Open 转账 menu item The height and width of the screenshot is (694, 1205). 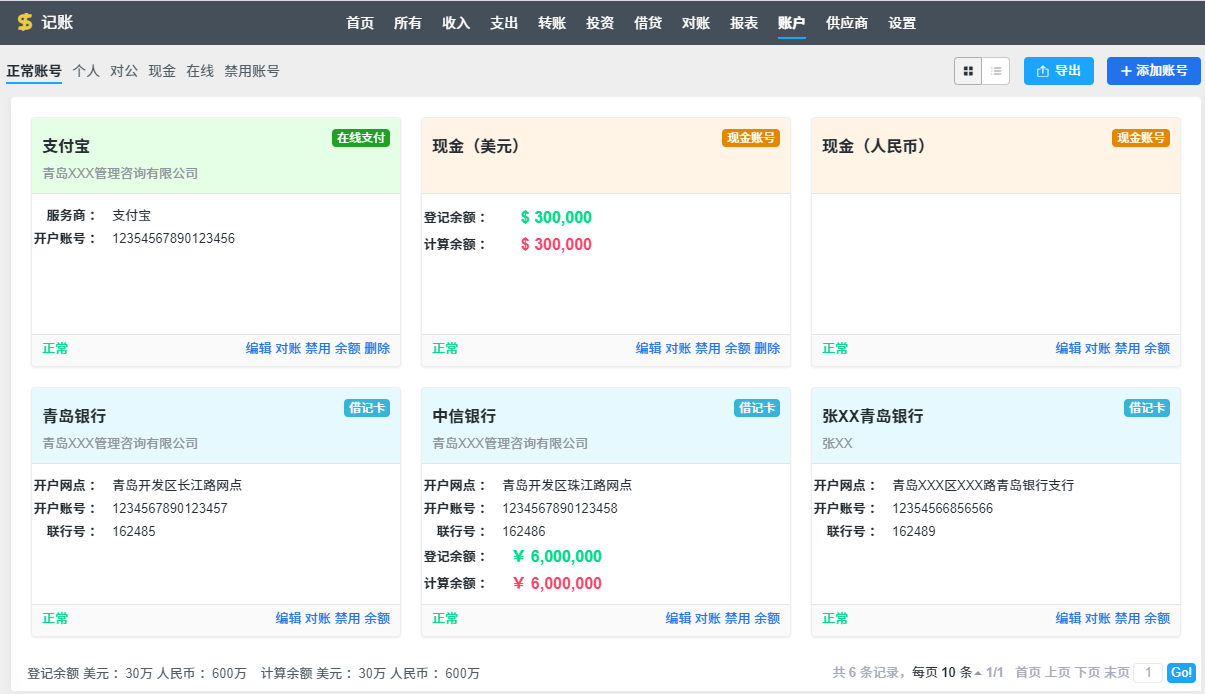pyautogui.click(x=552, y=23)
